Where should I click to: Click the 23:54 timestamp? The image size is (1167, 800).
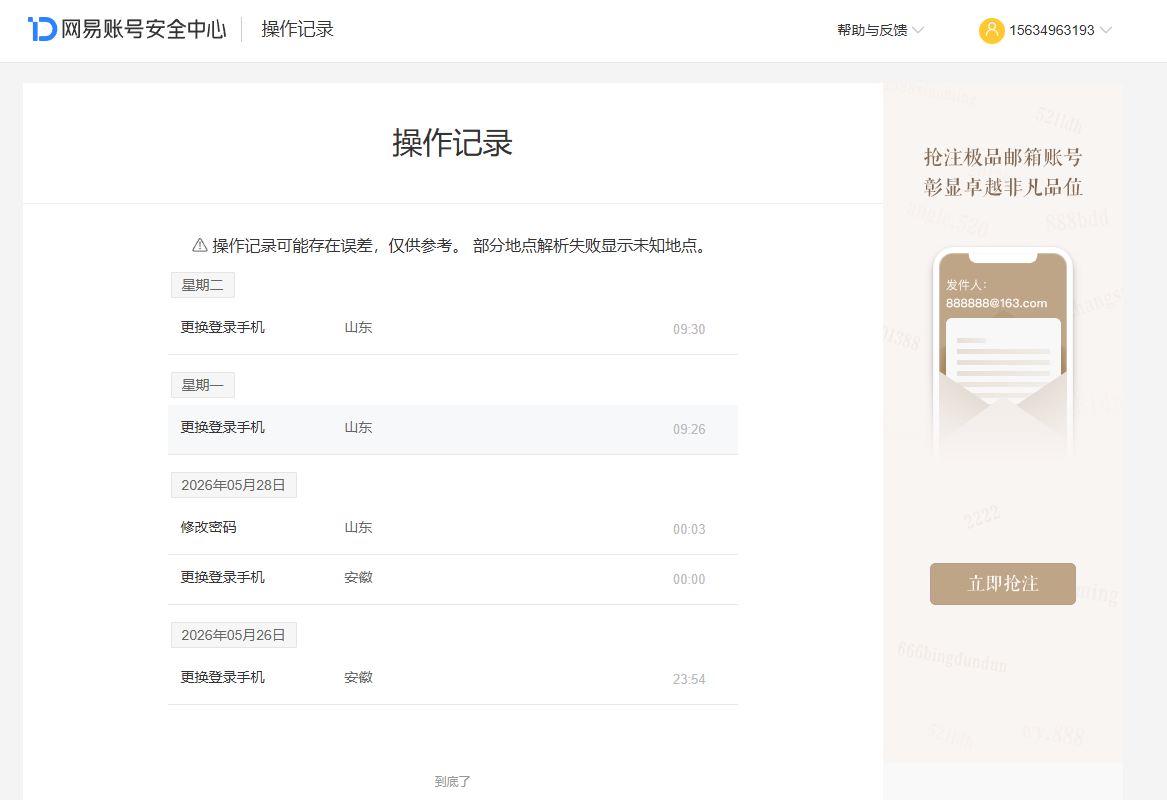(x=688, y=679)
